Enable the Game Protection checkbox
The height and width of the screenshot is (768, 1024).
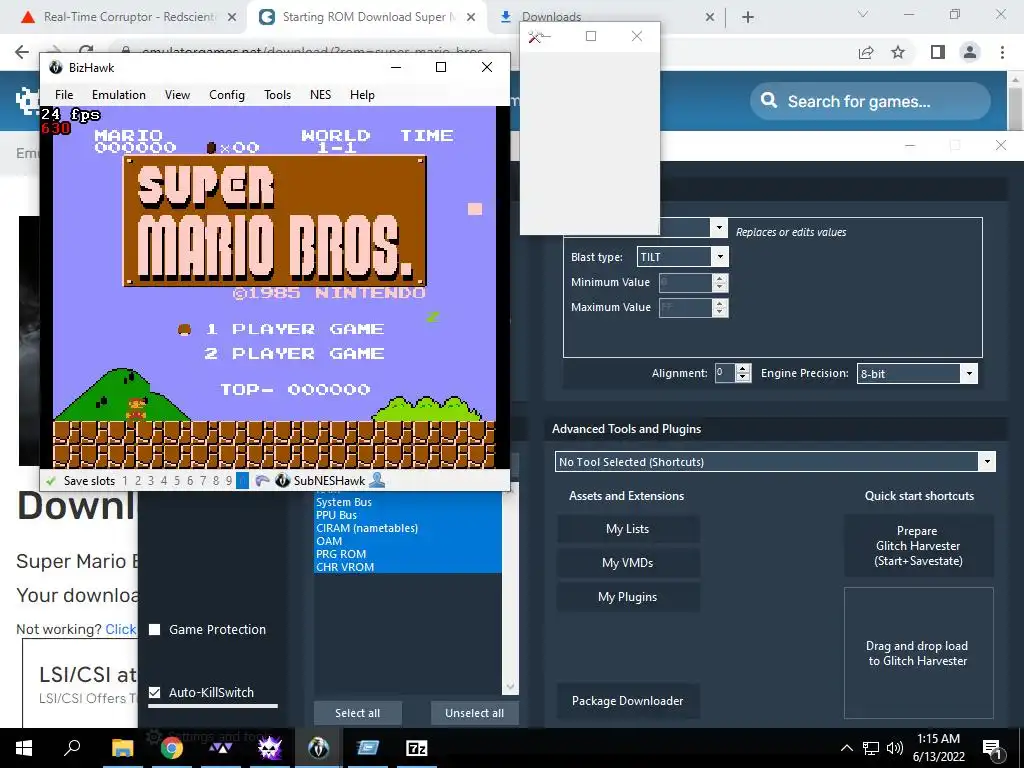(155, 630)
